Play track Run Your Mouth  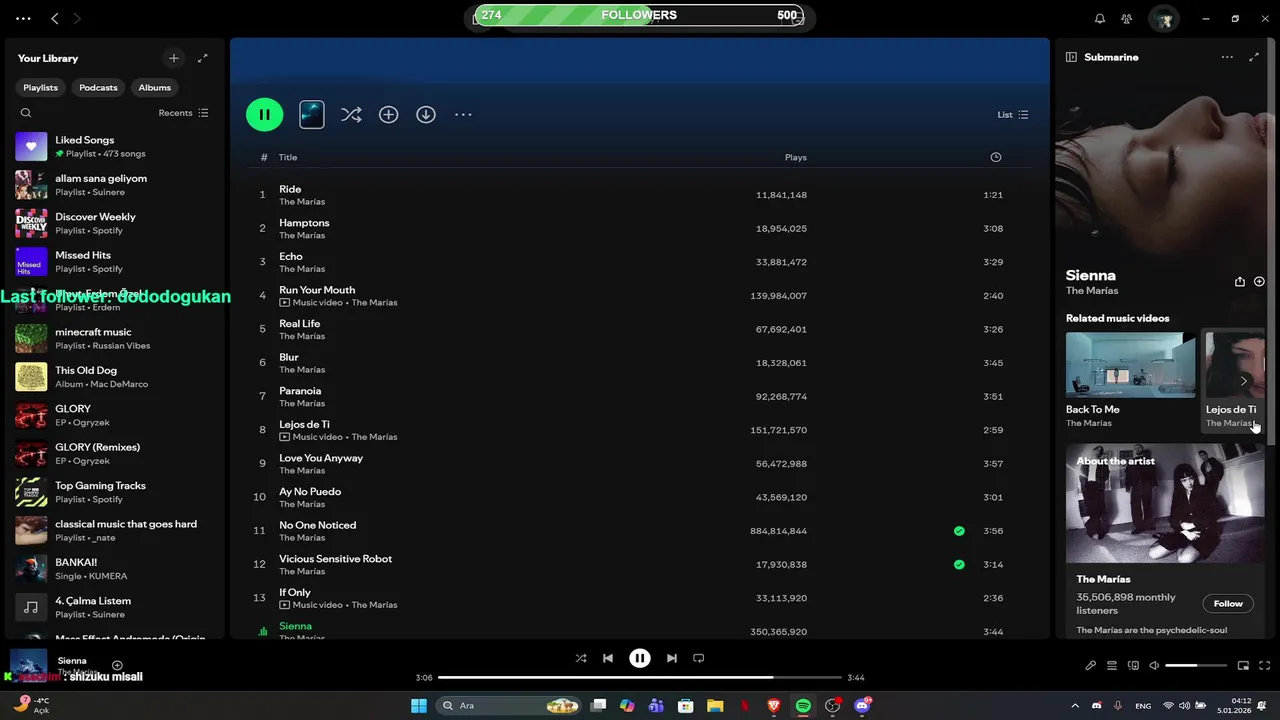tap(640, 296)
